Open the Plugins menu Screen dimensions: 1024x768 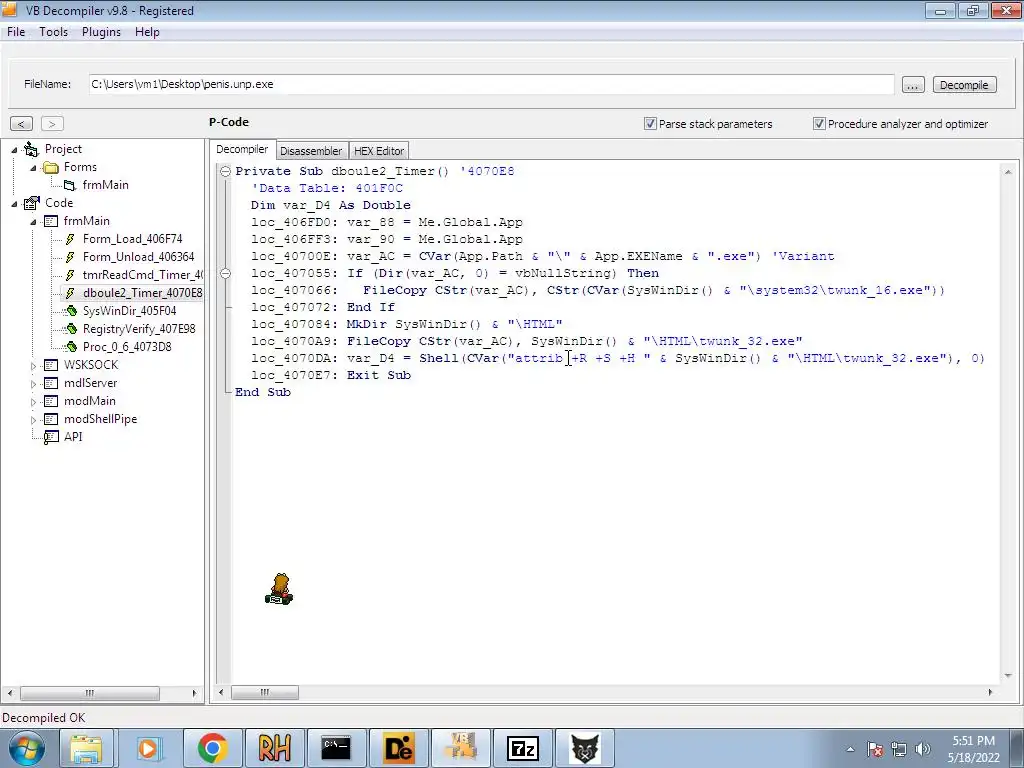(101, 32)
